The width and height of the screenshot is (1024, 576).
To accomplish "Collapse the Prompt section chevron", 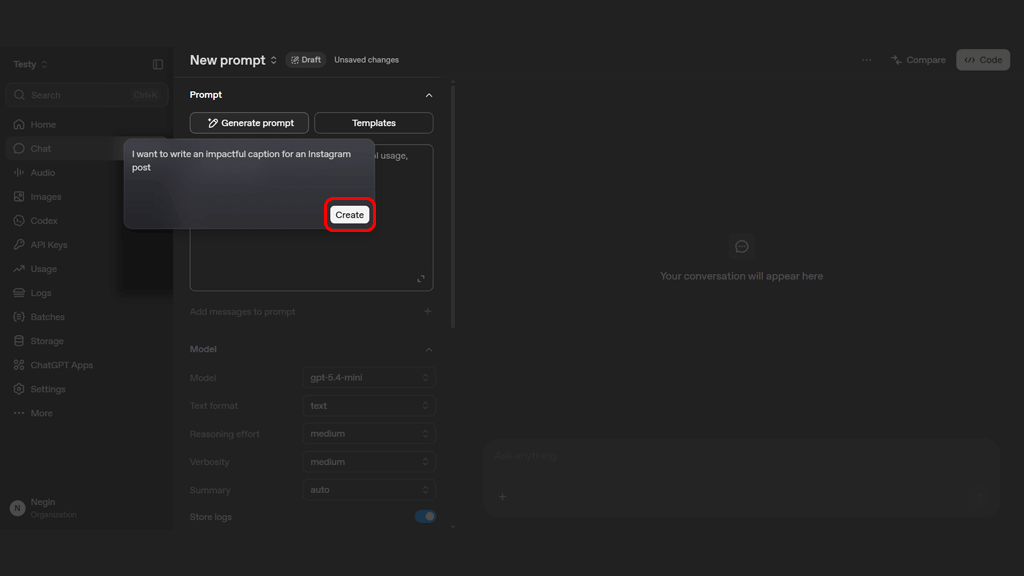I will 428,95.
